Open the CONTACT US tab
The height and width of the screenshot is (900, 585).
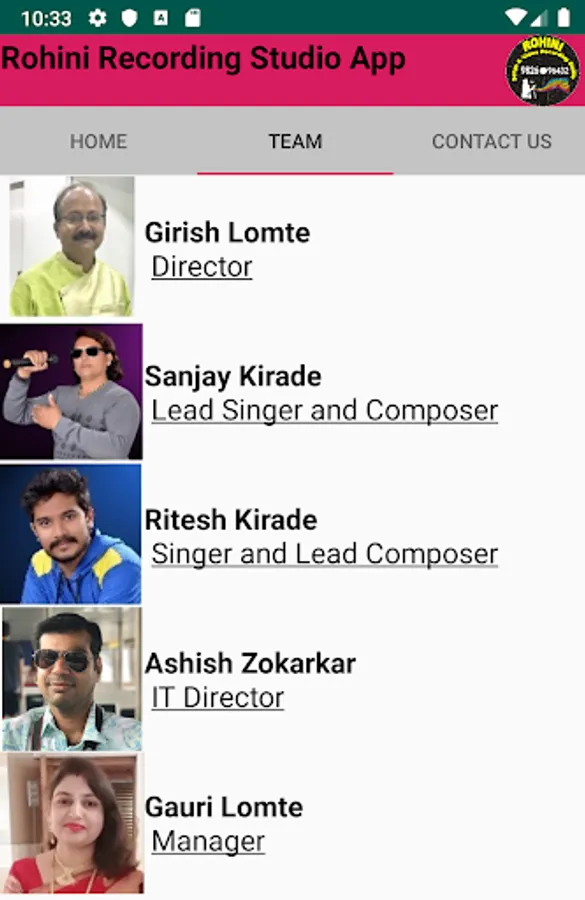click(491, 141)
